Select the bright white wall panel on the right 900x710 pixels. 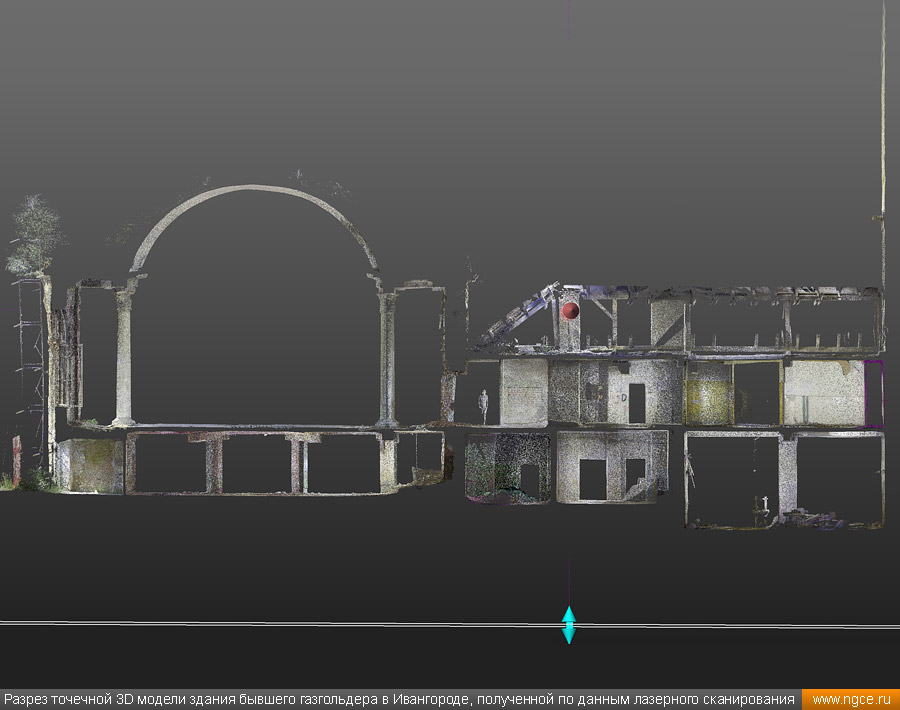tap(823, 392)
